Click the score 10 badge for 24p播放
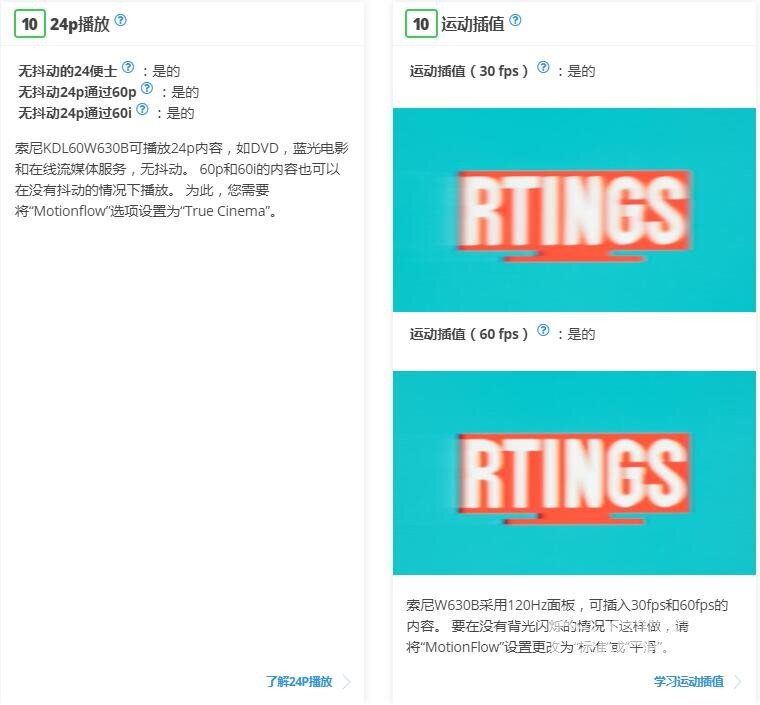 (x=30, y=24)
